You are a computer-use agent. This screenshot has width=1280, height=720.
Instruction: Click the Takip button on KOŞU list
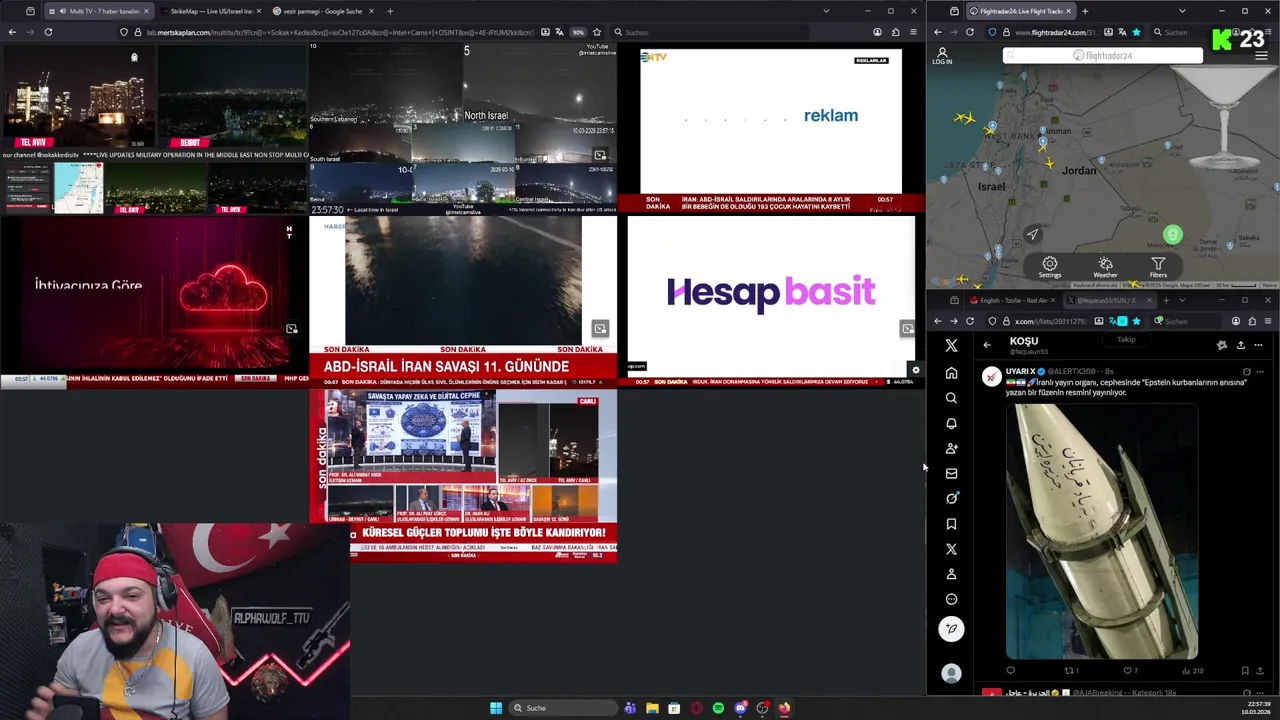pyautogui.click(x=1126, y=340)
